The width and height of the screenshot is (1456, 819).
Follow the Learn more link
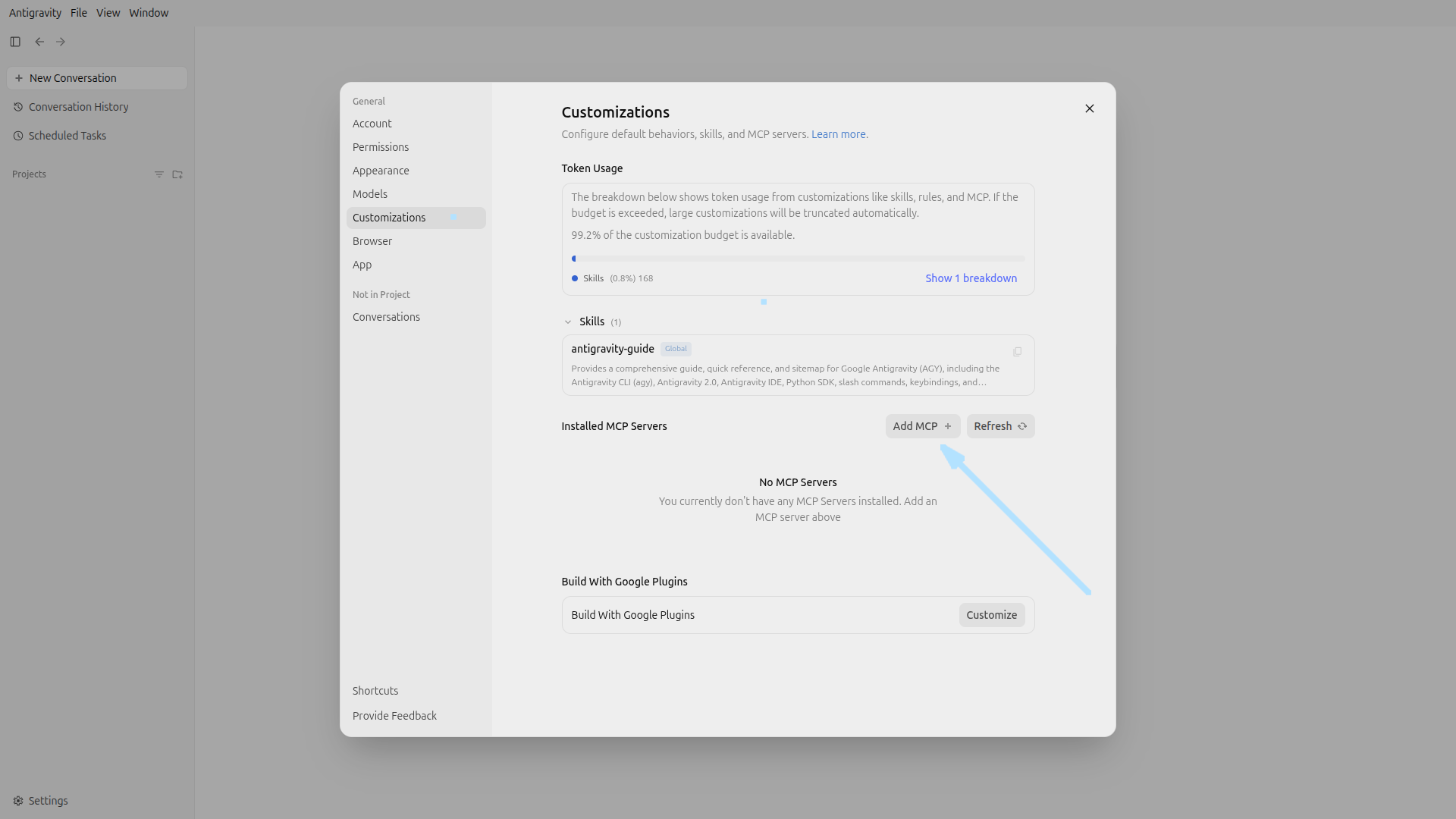point(839,134)
